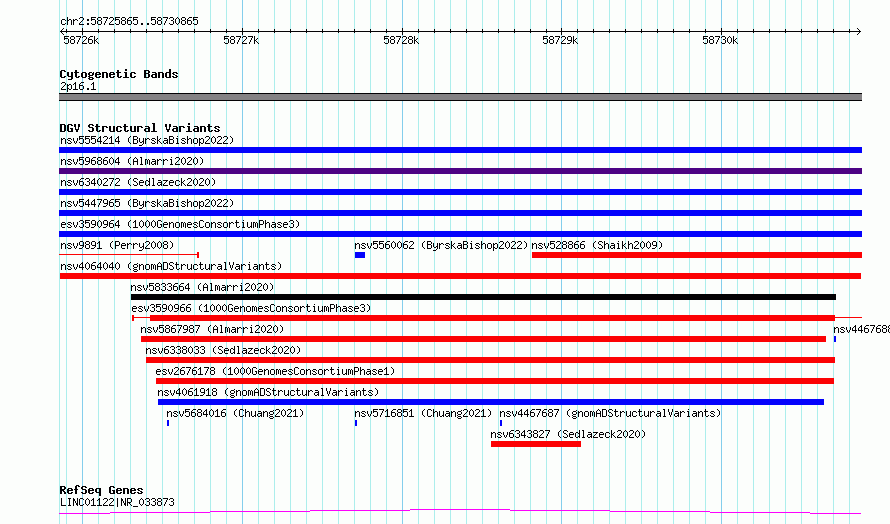Select the tiny blue nsv4467688 marker
Screen dimensions: 890x524
[835, 339]
